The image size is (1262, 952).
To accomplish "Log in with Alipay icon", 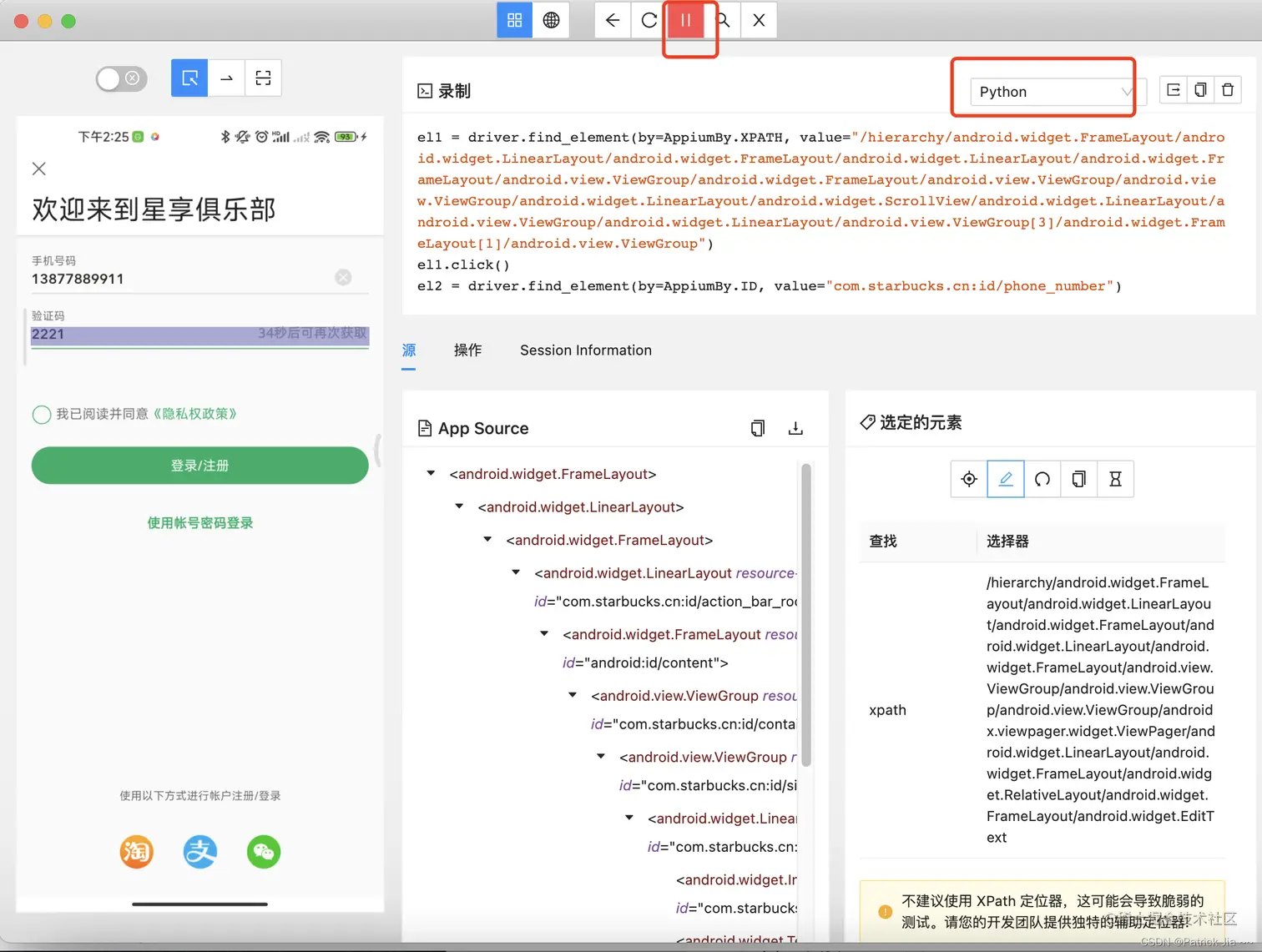I will [x=200, y=852].
